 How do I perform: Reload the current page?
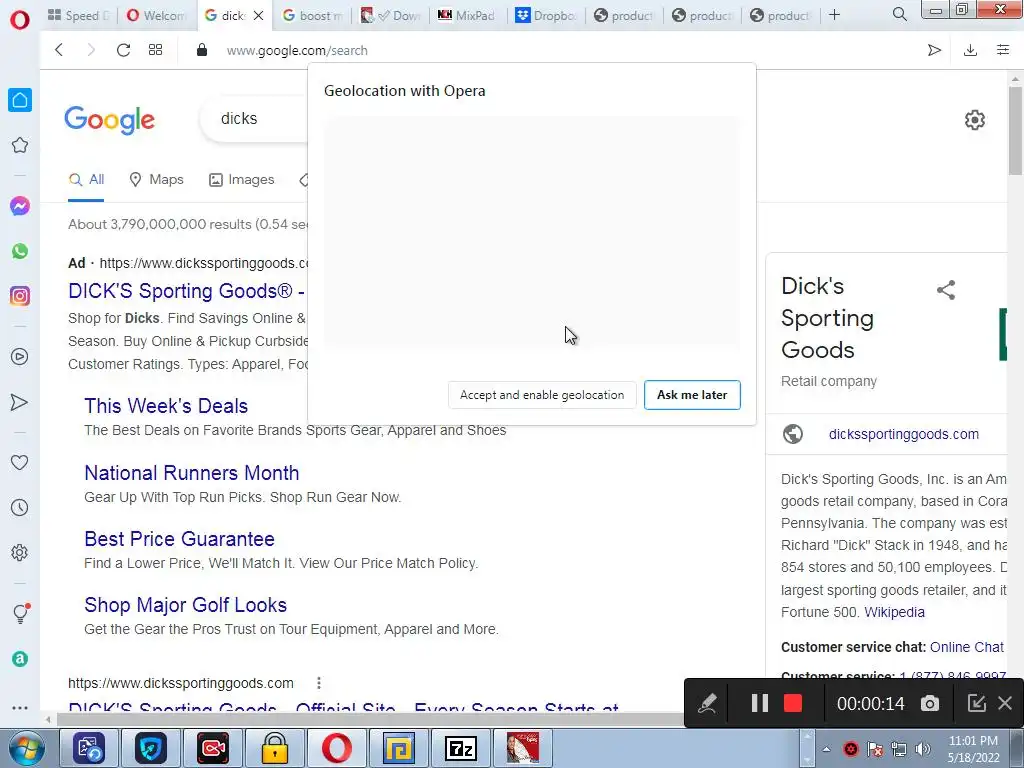point(123,50)
